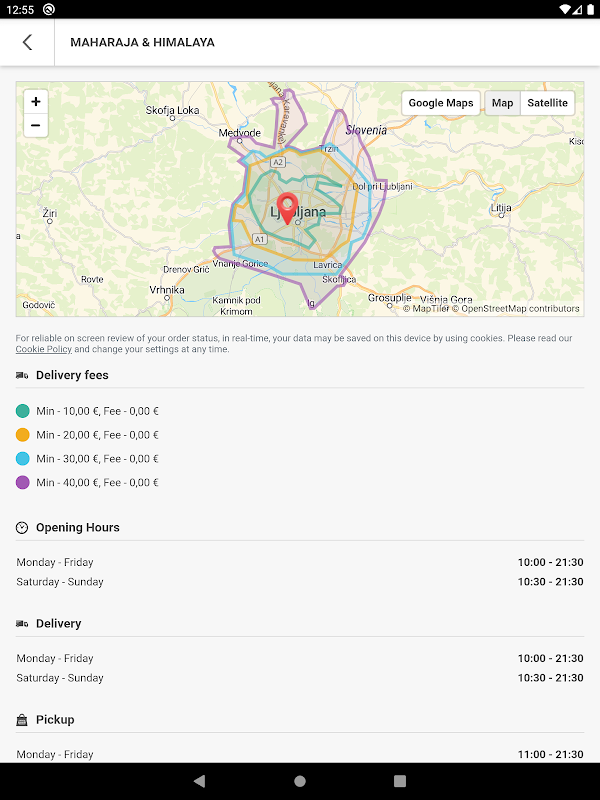Click Delivery section '10:30 - 21:30' weekend time

click(x=551, y=678)
